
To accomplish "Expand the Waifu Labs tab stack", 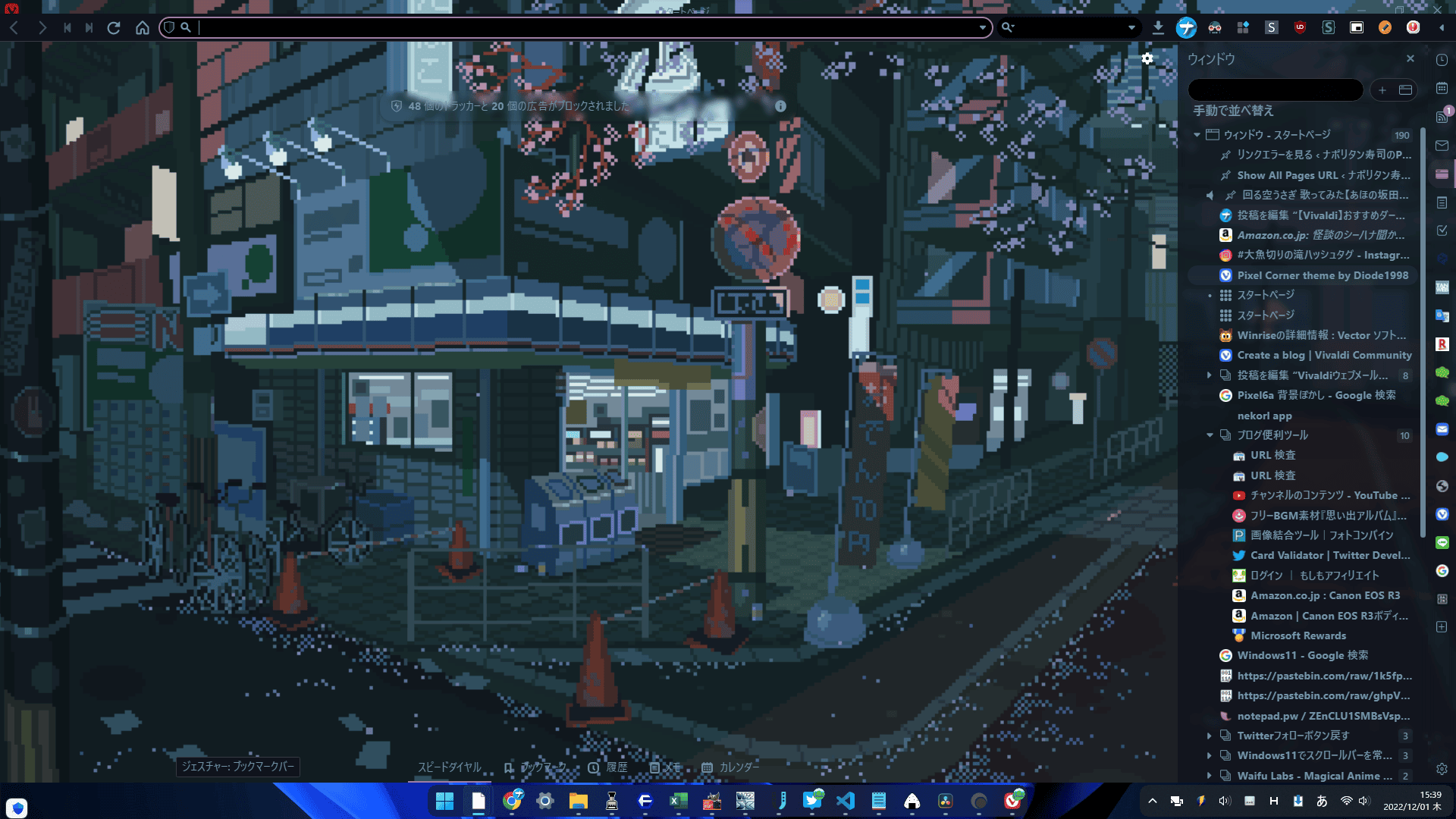I will [x=1210, y=776].
